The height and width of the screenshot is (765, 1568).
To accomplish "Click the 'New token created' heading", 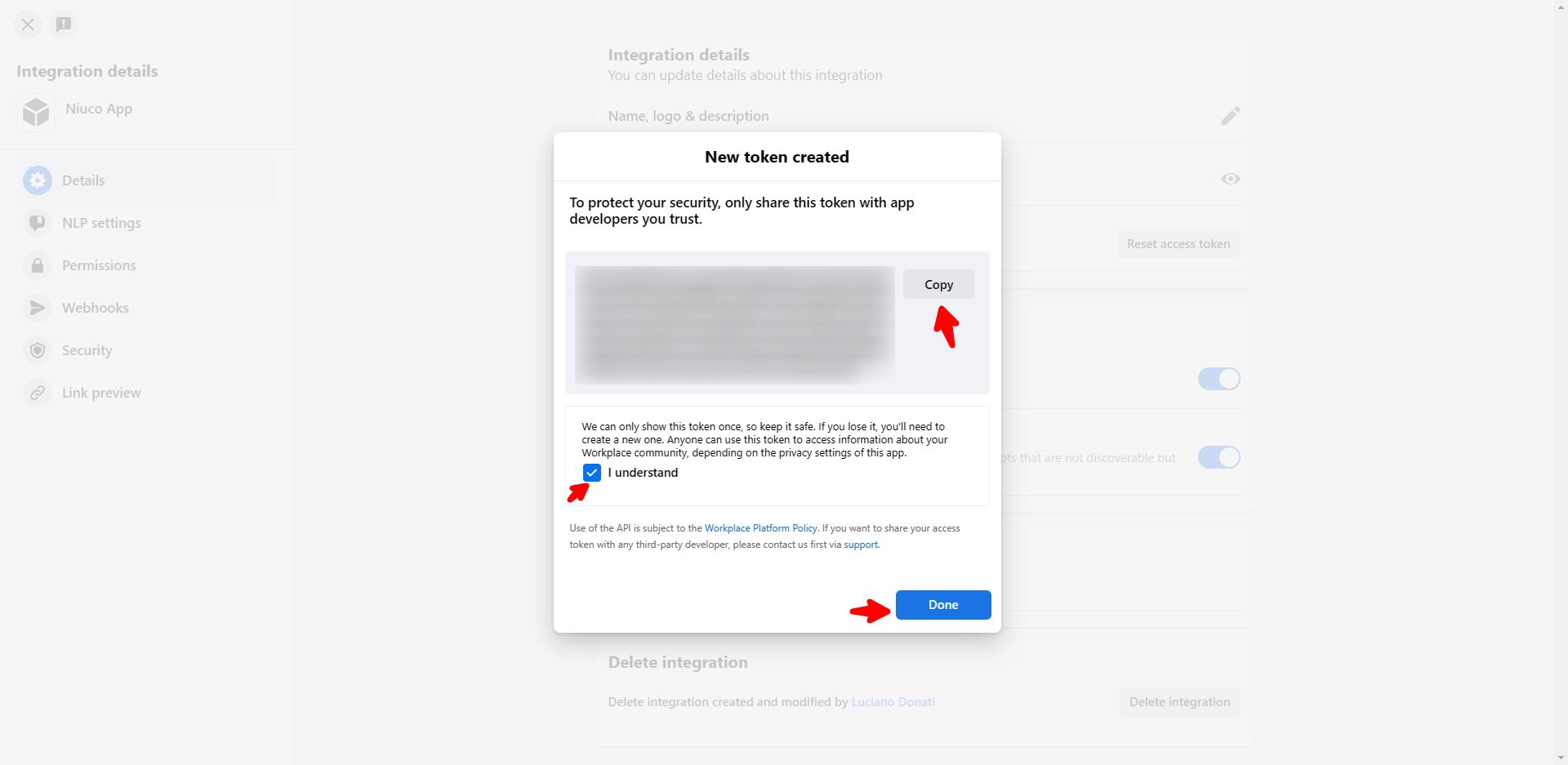I will coord(777,157).
